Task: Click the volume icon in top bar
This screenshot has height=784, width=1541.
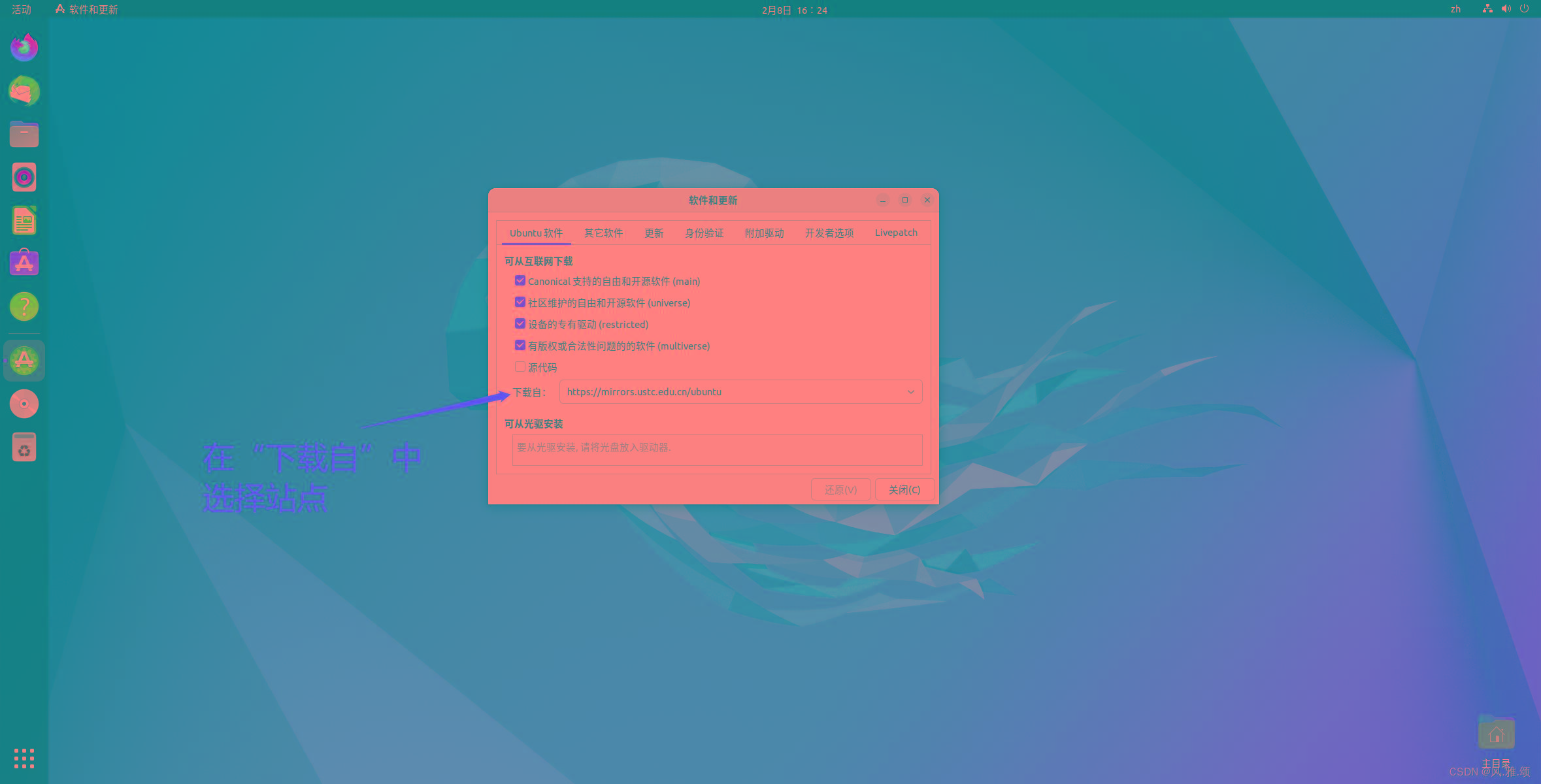Action: (x=1506, y=9)
